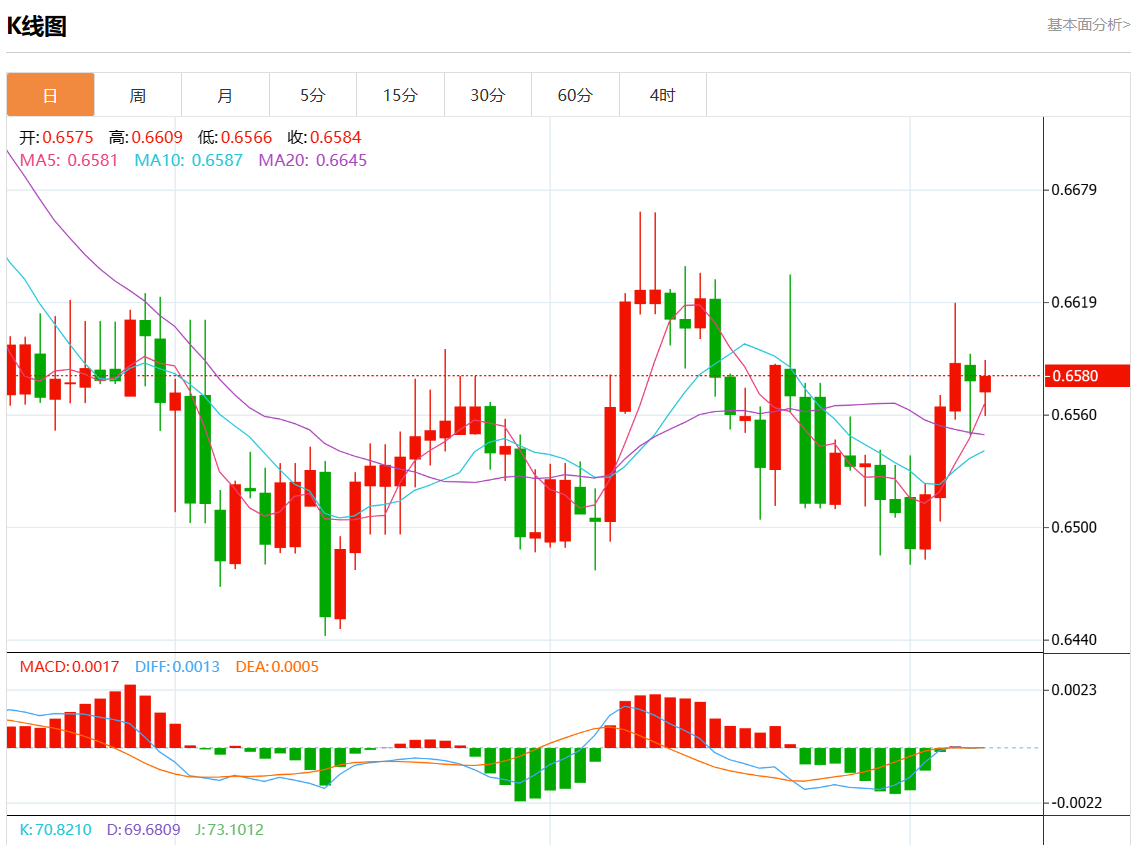Click the DIFF:0.0013 indicator label
Viewport: 1145px width, 845px height.
tap(177, 667)
